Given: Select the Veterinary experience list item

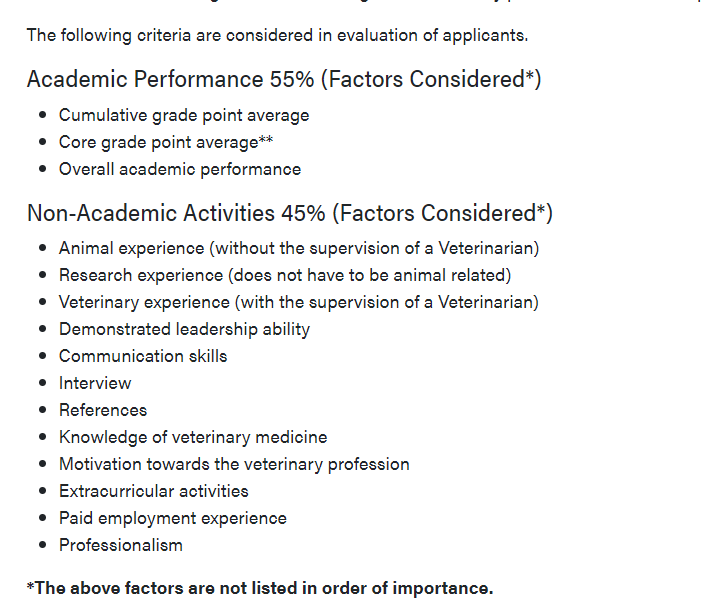Looking at the screenshot, I should click(x=299, y=302).
